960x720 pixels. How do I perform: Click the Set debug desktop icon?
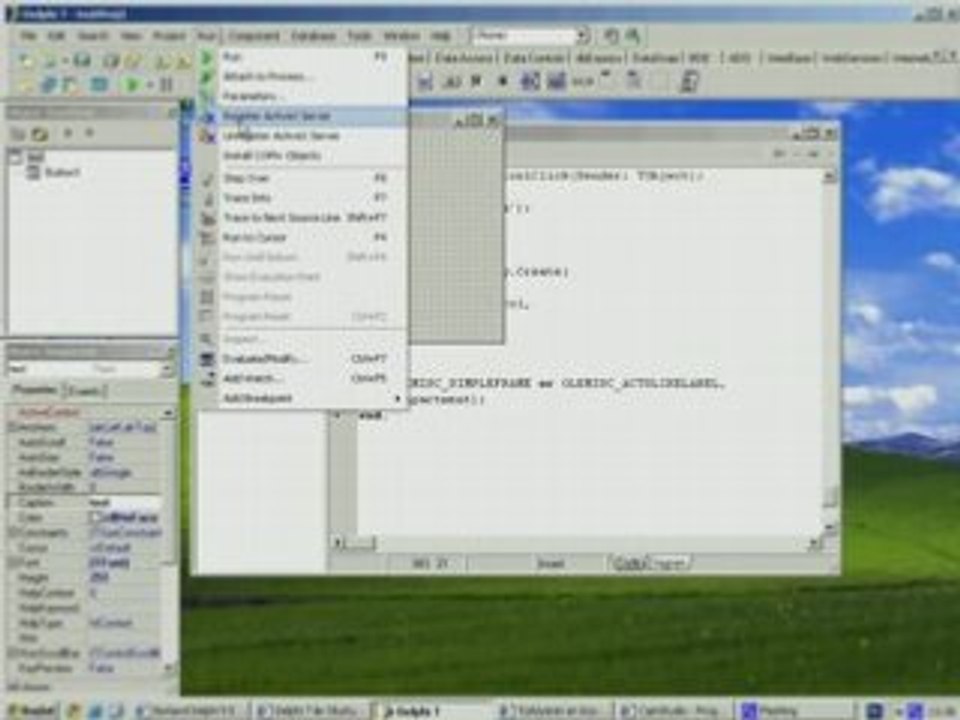(x=634, y=36)
